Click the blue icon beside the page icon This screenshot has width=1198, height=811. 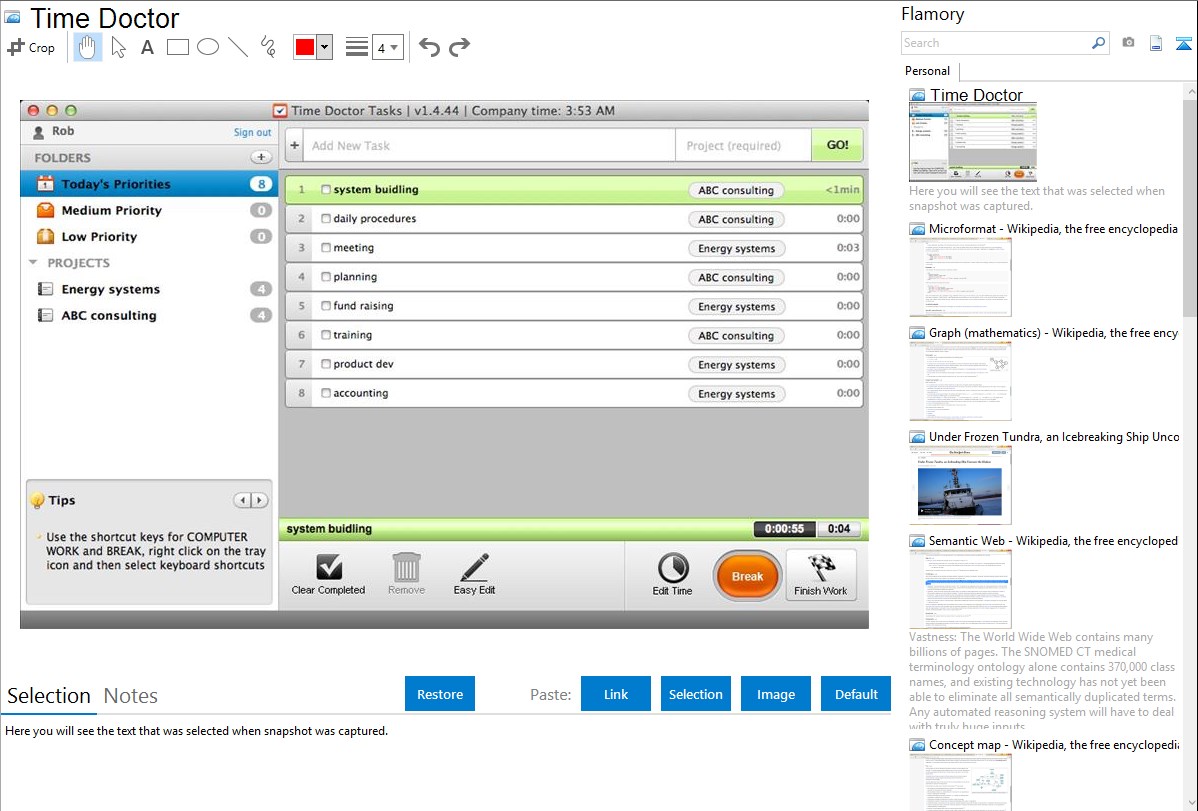[x=1183, y=43]
